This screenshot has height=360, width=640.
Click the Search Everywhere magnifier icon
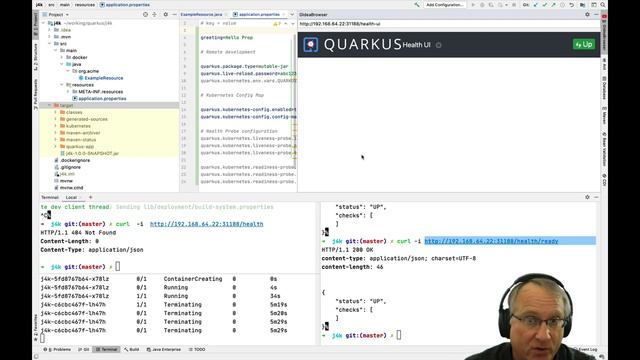[x=603, y=5]
